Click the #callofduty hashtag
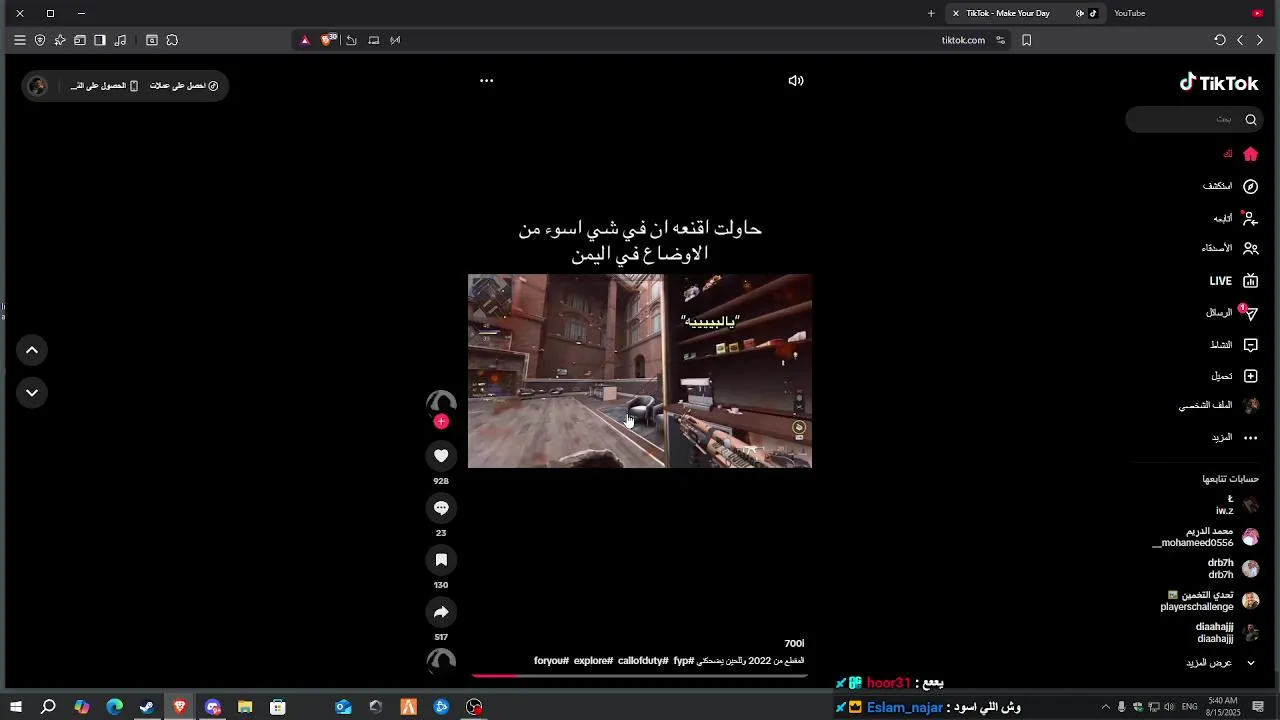The image size is (1280, 720). point(643,661)
